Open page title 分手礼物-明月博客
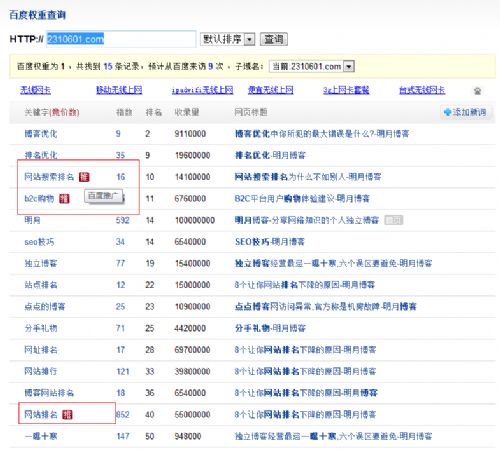 point(270,328)
